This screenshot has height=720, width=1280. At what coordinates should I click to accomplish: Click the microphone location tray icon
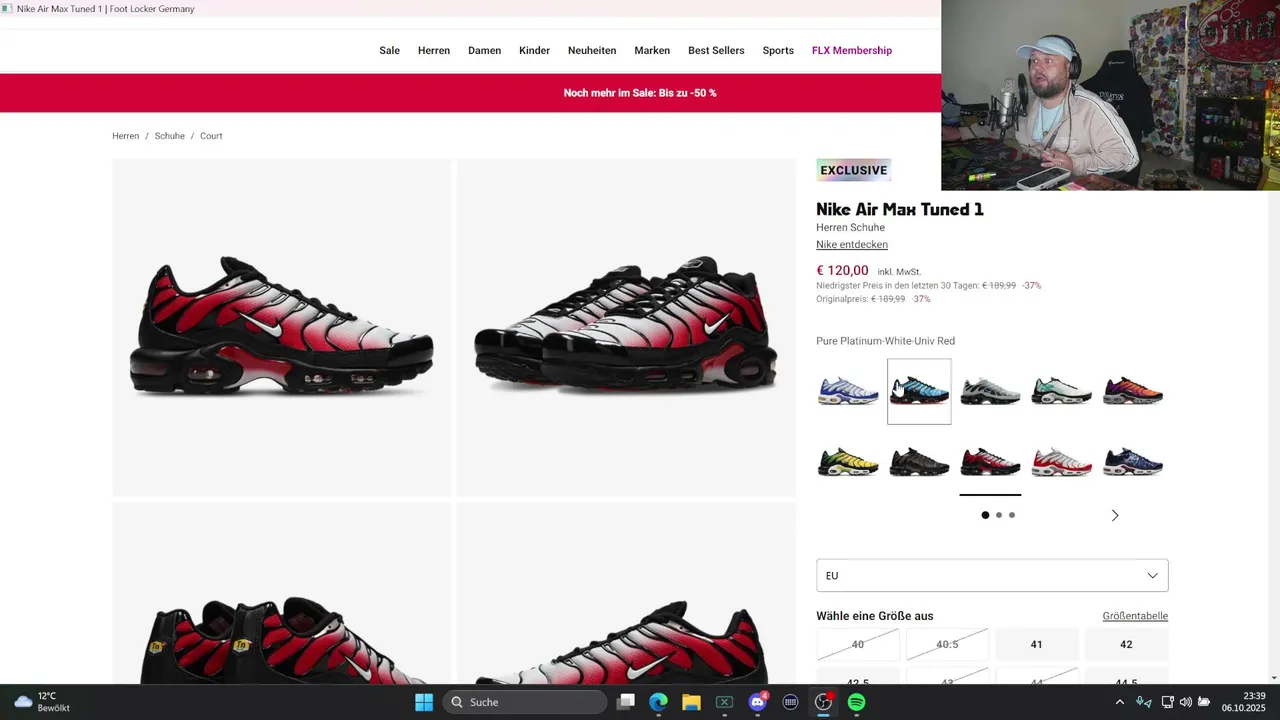(x=1144, y=702)
